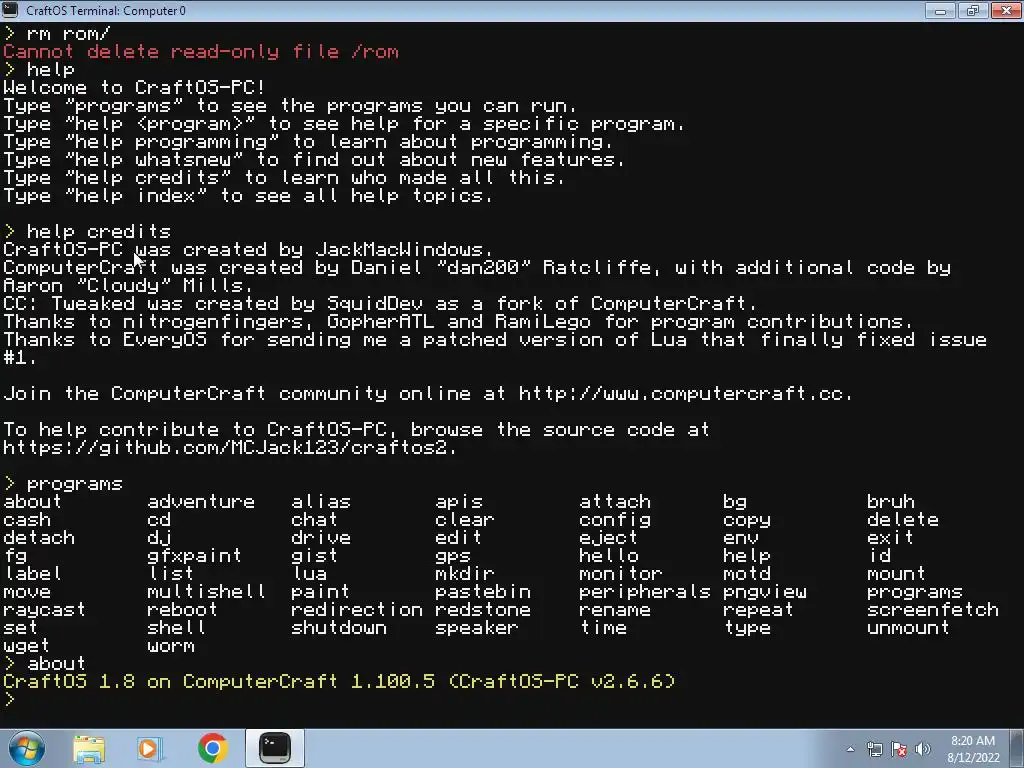Click CraftOS Terminal title bar icon
This screenshot has height=768, width=1024.
pyautogui.click(x=10, y=10)
